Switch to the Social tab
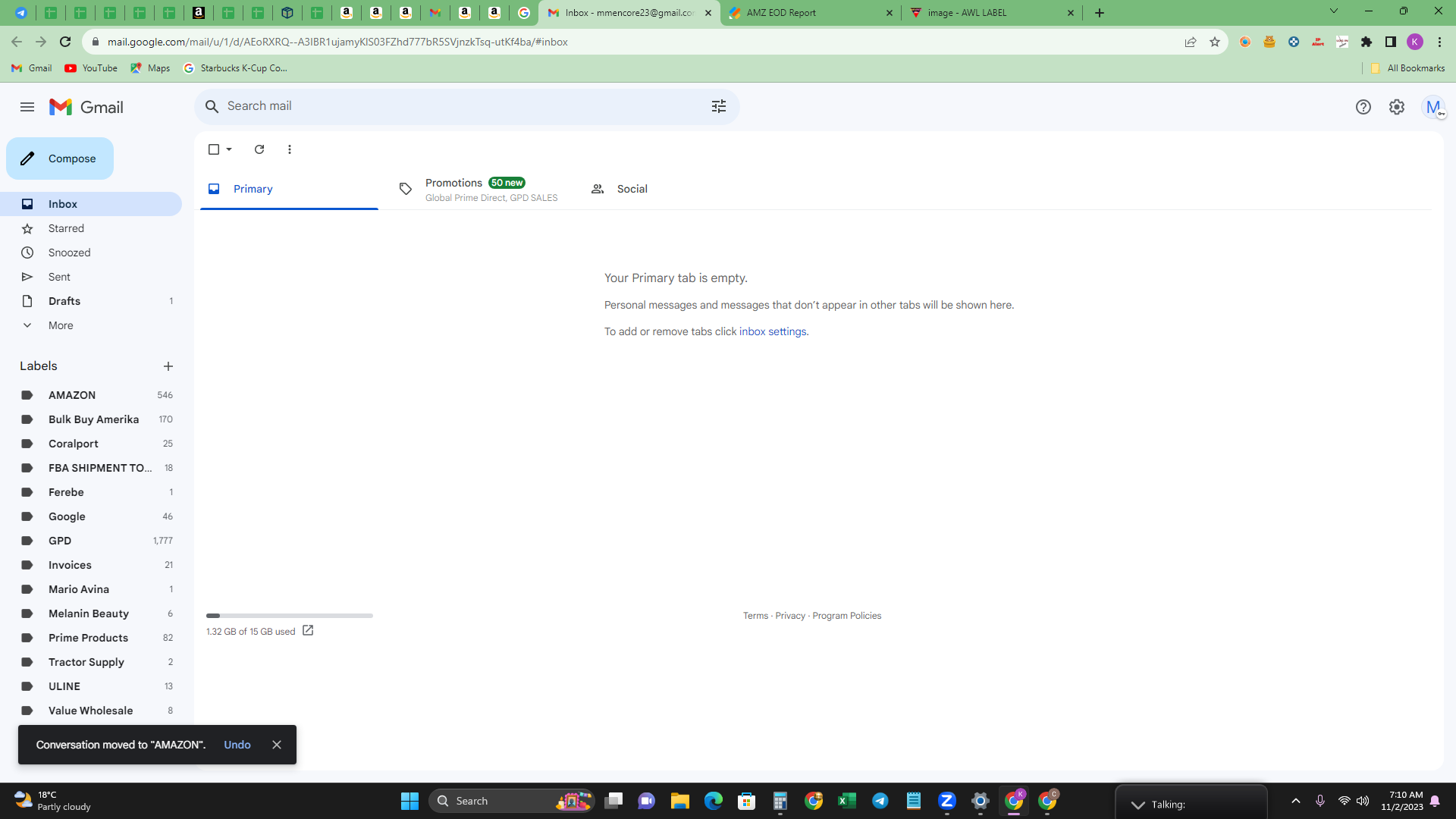 [671, 189]
